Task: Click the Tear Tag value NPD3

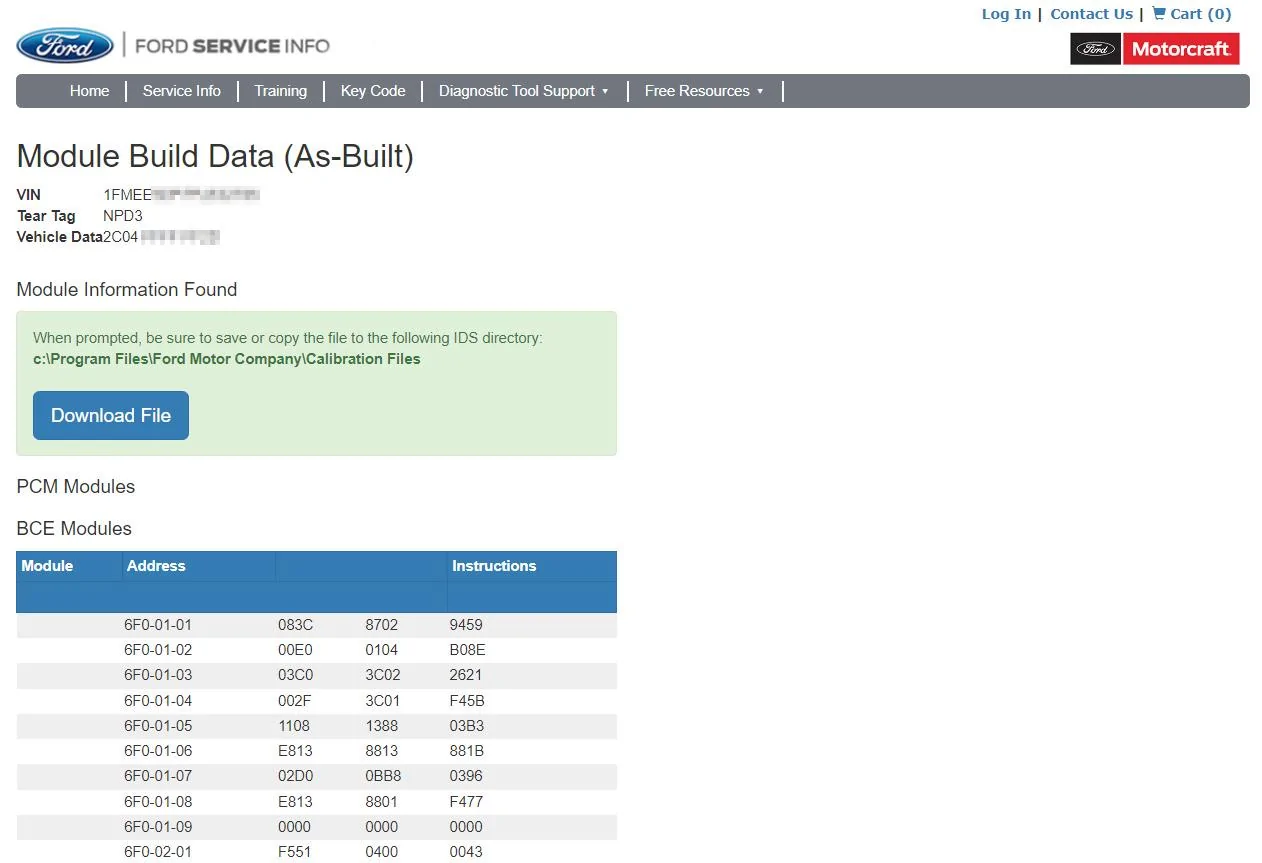Action: 123,216
